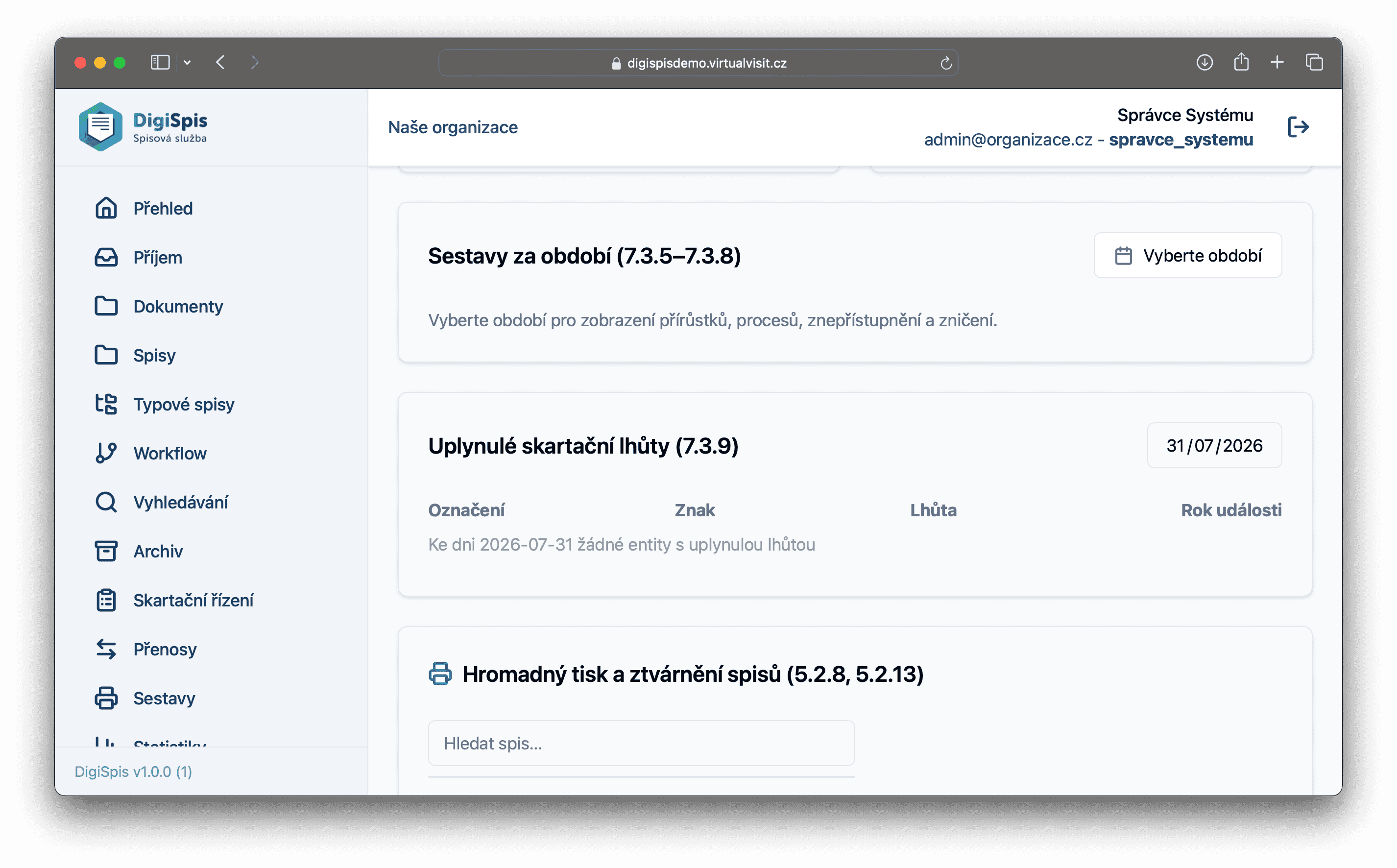Focus the Hledat spis search field
Screen dimensions: 1397x868
point(641,744)
